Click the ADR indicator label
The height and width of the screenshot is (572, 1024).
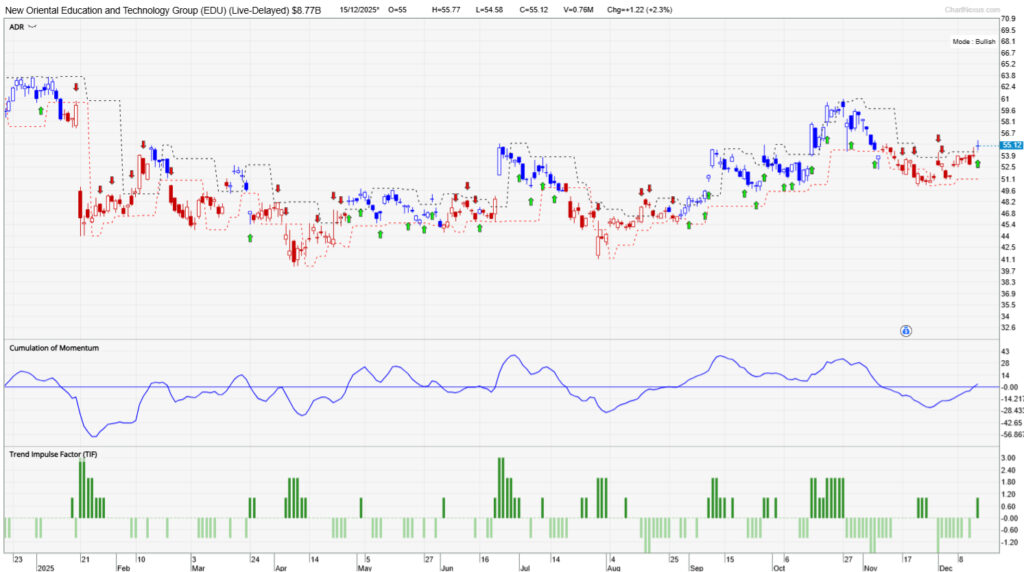(16, 28)
